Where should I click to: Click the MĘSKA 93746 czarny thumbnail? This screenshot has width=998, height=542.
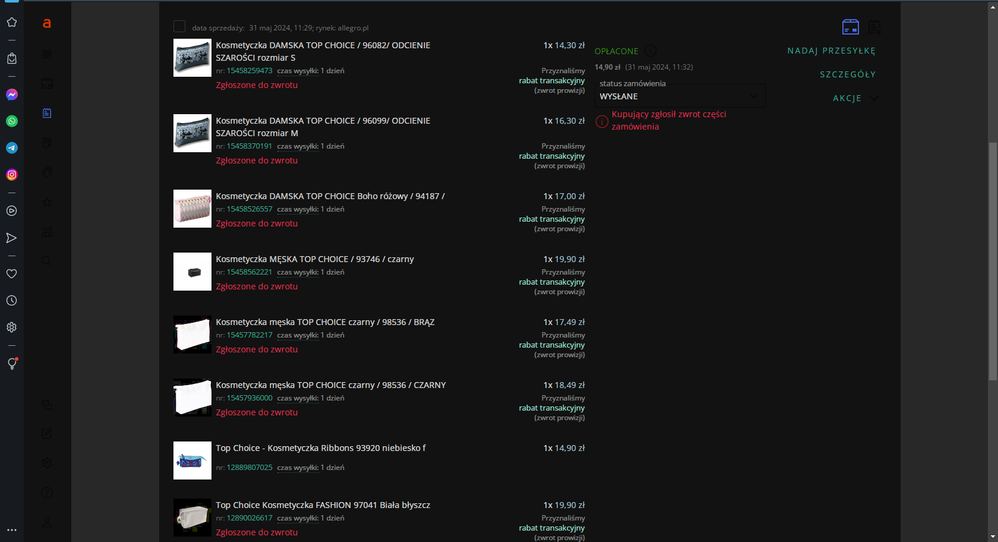(x=192, y=272)
